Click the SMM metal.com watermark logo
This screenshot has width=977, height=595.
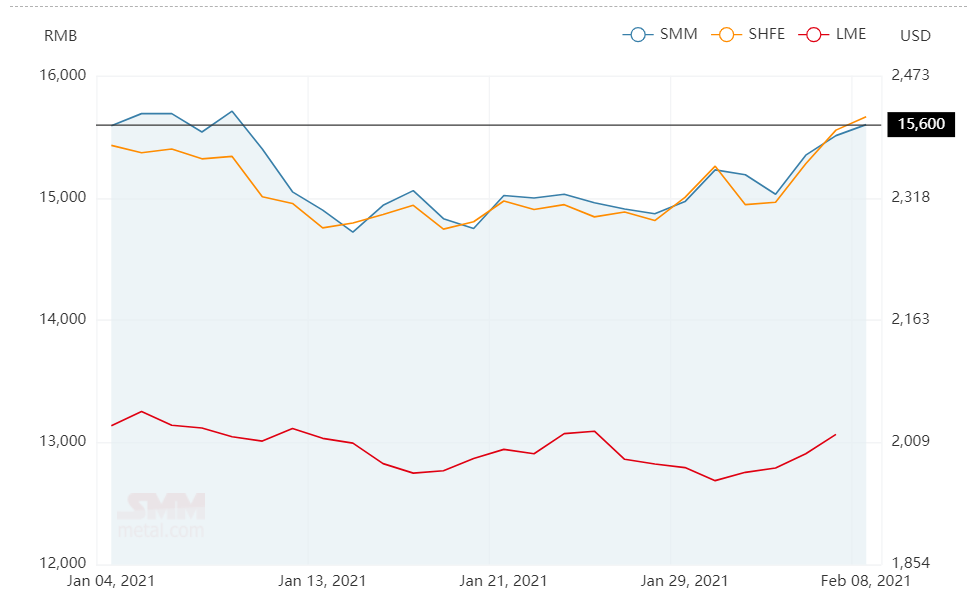(x=161, y=514)
